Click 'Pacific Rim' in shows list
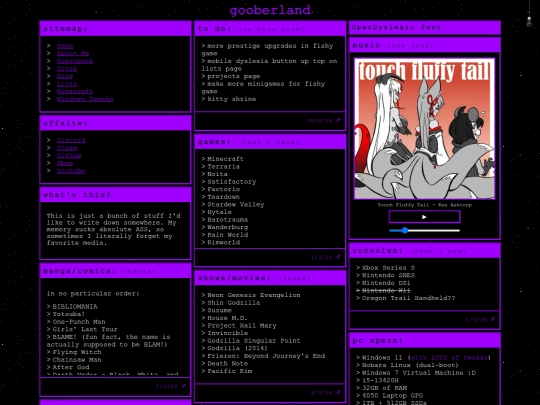This screenshot has width=540, height=405. [x=229, y=371]
